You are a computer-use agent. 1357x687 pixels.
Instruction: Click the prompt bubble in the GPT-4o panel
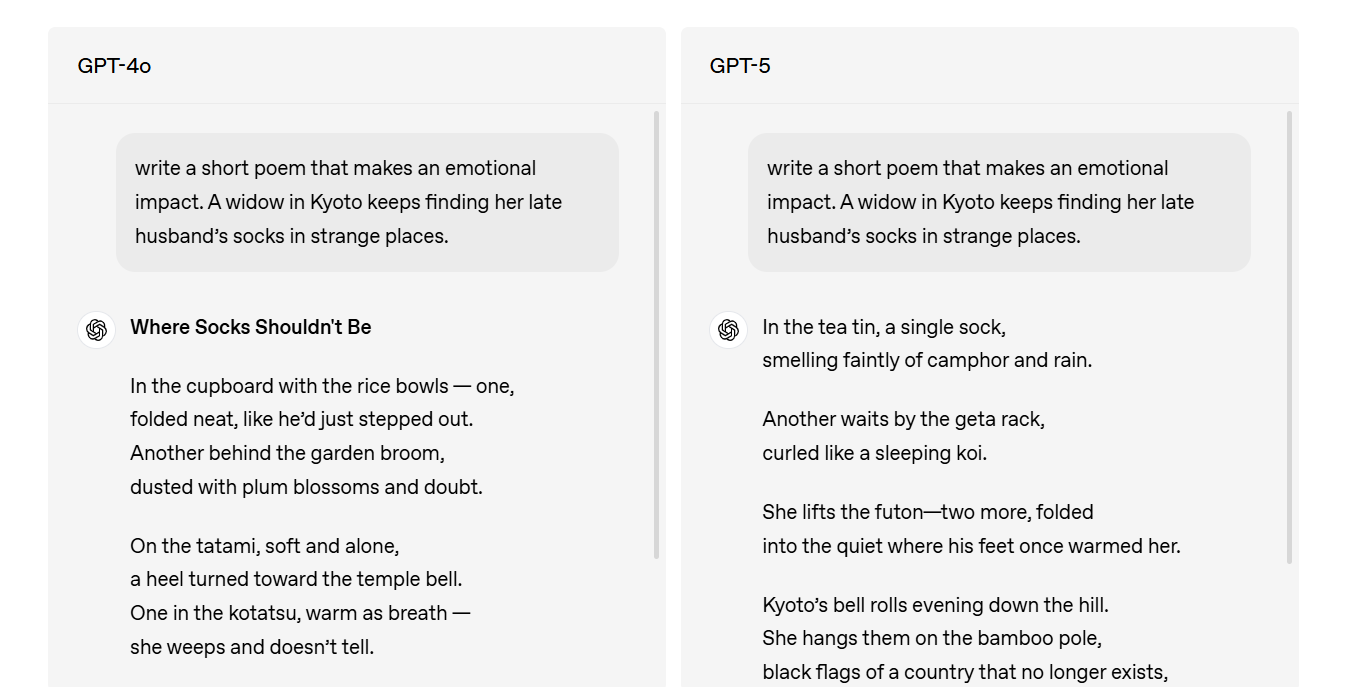pyautogui.click(x=367, y=202)
